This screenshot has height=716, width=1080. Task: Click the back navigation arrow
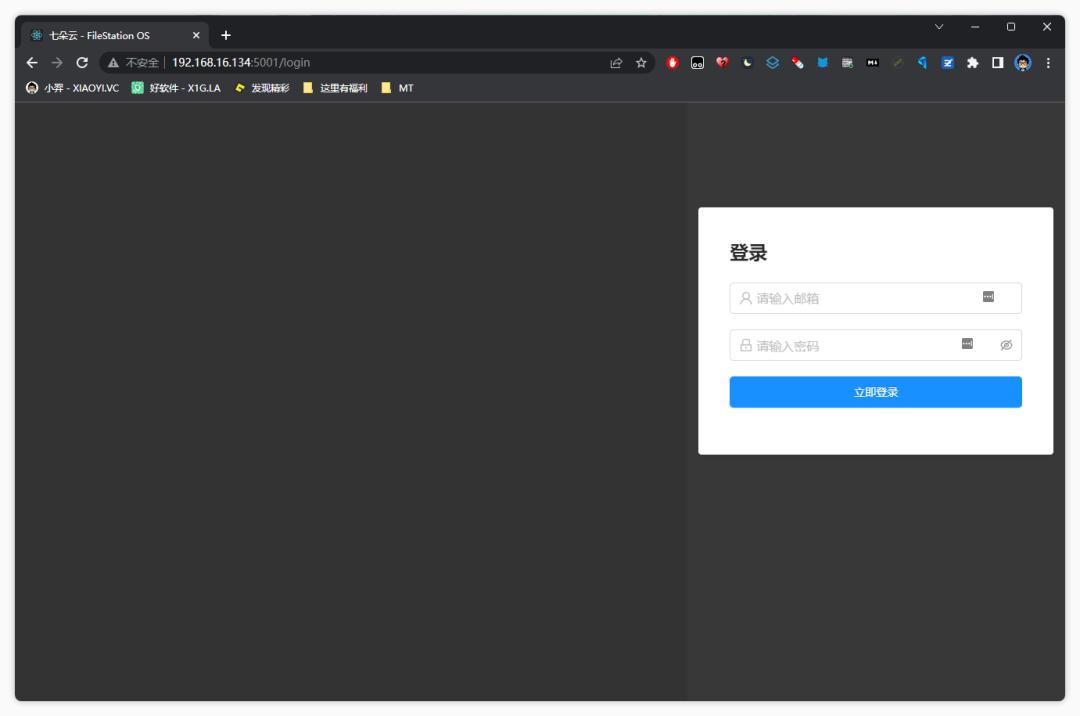[32, 62]
